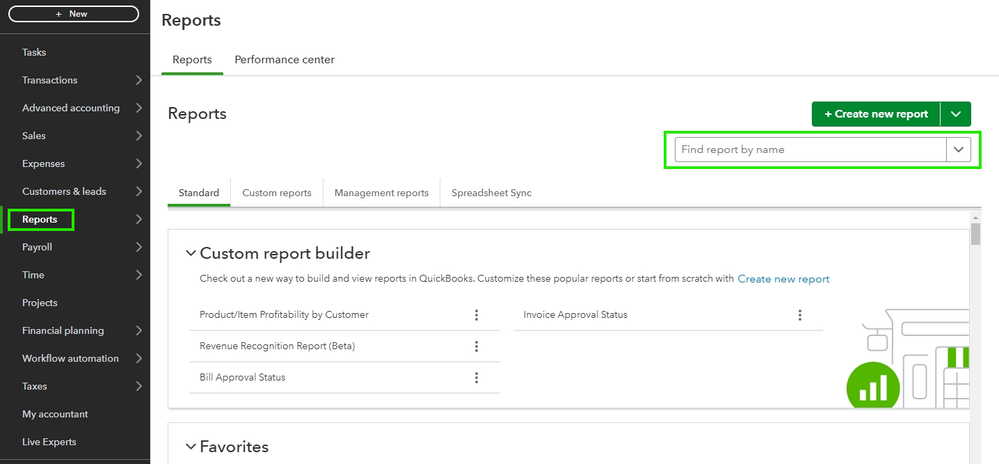
Task: Focus the Find report by name field
Action: [x=810, y=150]
